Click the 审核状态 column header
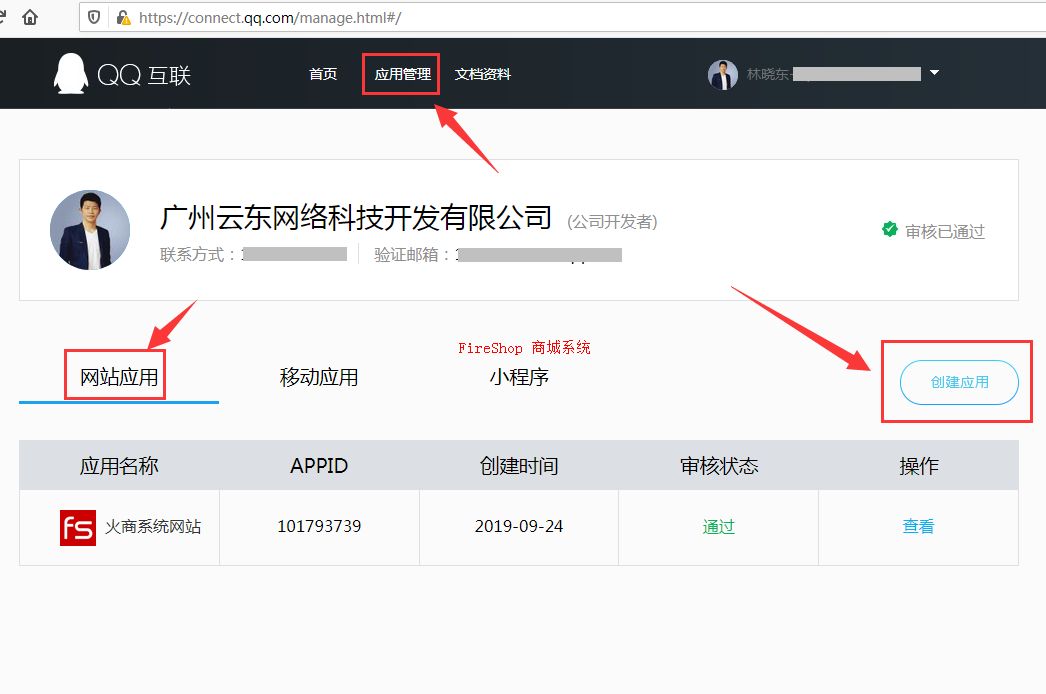This screenshot has height=694, width=1046. point(719,466)
